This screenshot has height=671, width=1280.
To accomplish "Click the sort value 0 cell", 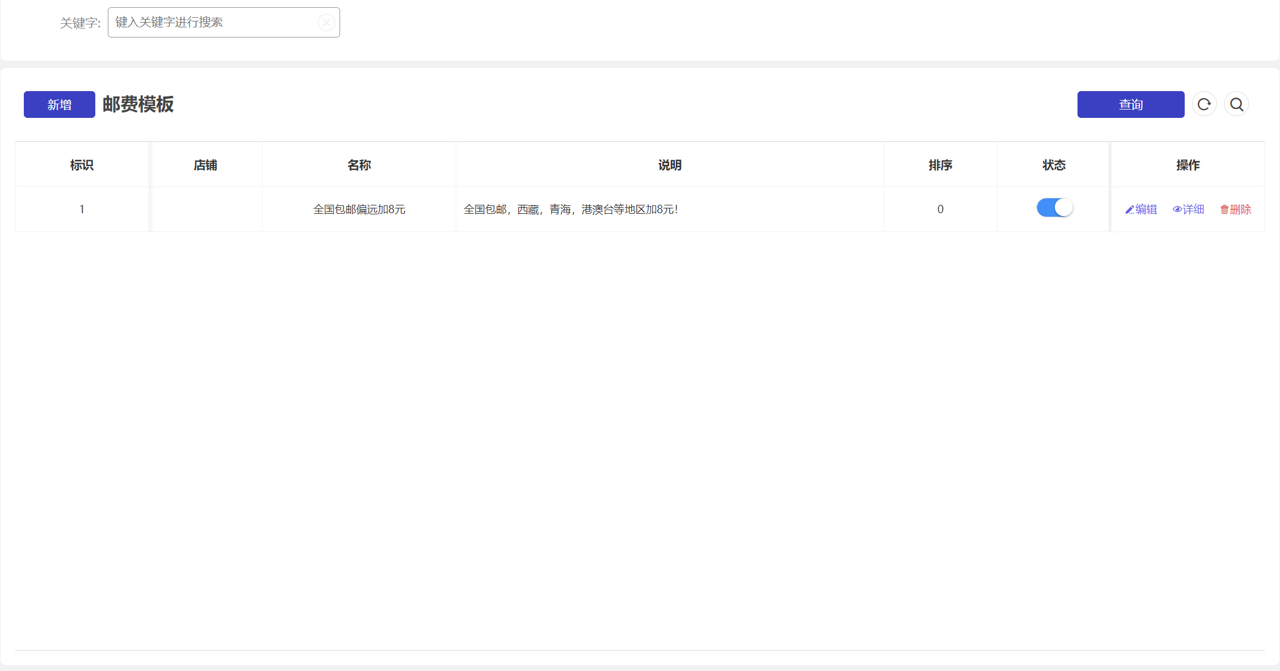I will coord(940,209).
